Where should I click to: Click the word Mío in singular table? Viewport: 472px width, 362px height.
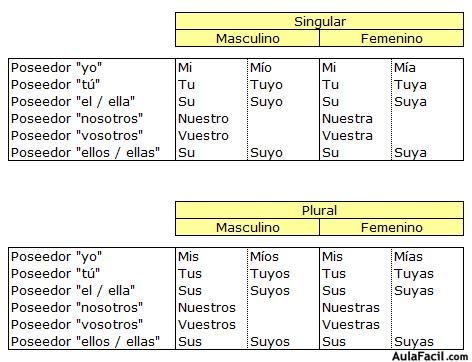coord(261,68)
